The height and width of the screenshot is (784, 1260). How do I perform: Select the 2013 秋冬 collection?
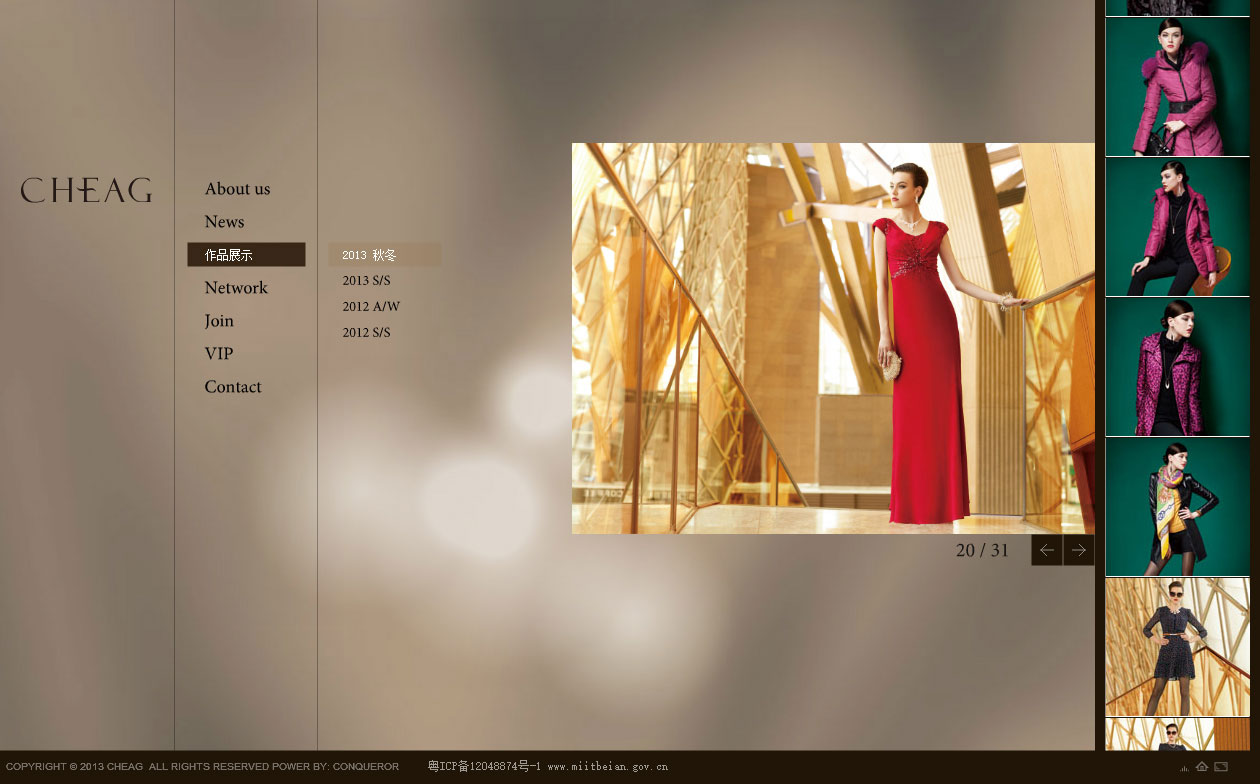click(385, 255)
